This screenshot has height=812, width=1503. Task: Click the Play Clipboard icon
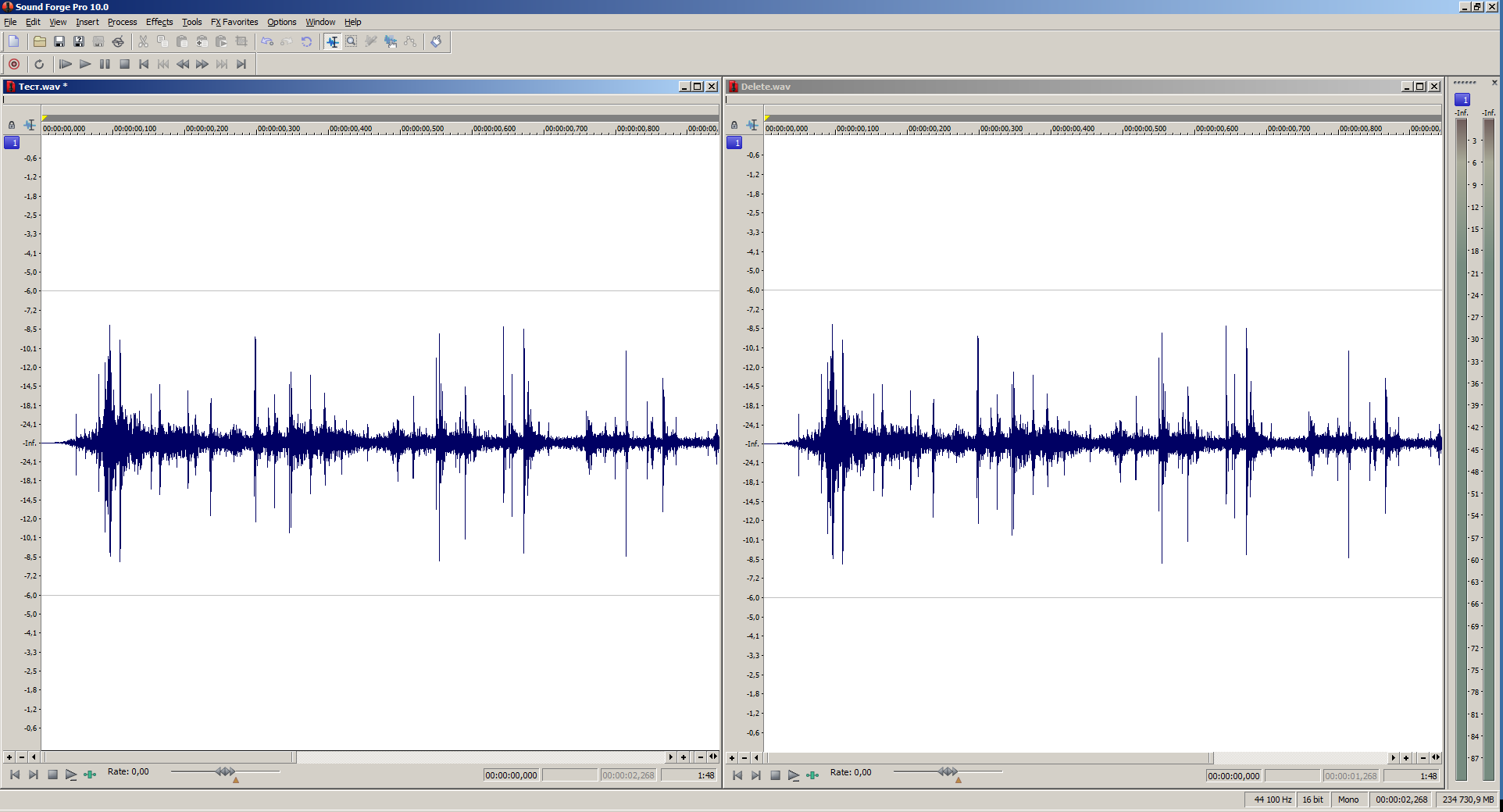[221, 41]
